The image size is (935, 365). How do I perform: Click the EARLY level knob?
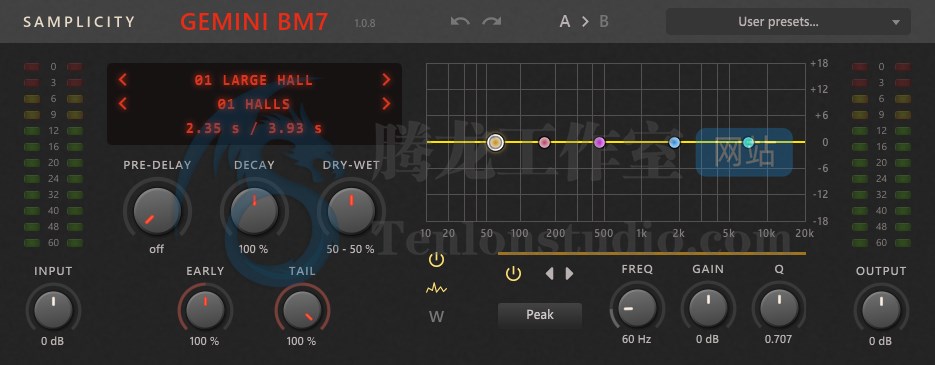(205, 310)
